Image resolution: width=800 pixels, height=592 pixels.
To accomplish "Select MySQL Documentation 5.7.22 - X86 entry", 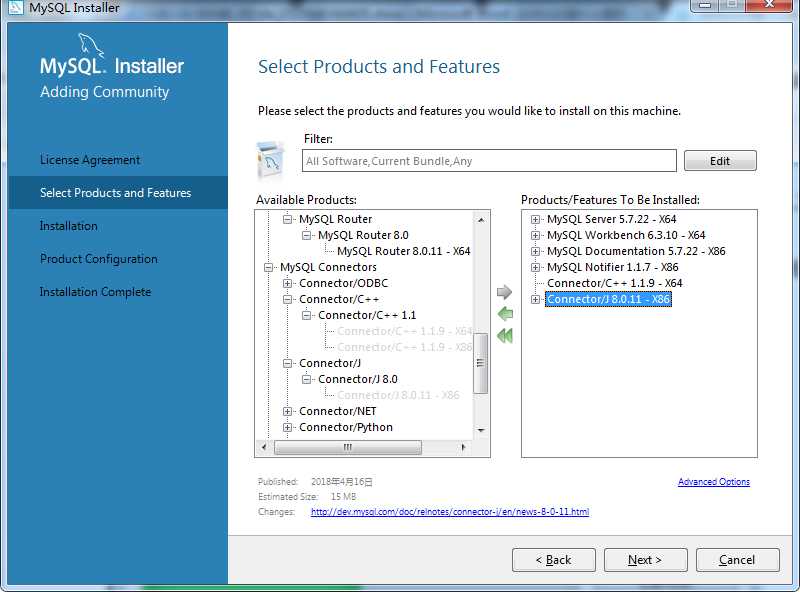I will [x=636, y=251].
